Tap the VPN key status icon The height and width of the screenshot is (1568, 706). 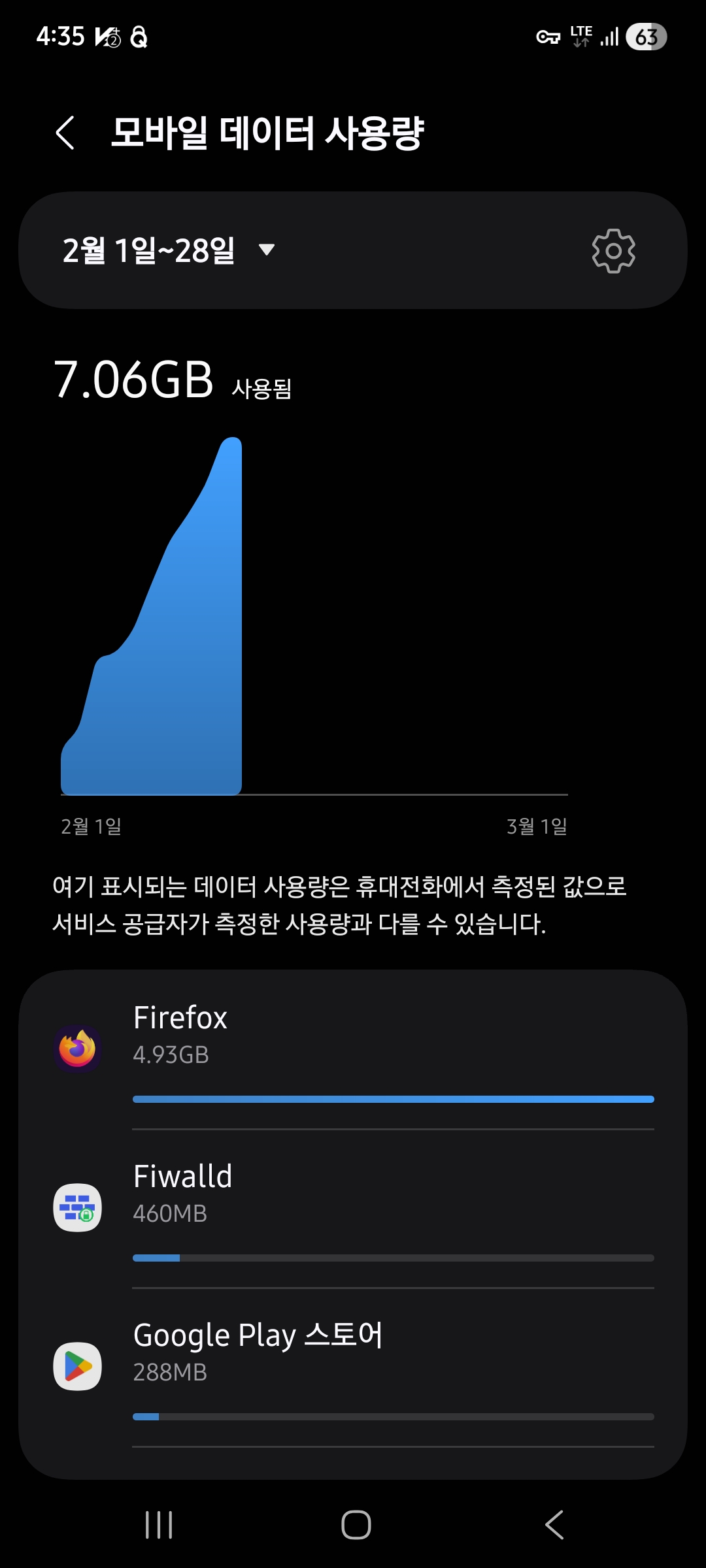pyautogui.click(x=548, y=37)
